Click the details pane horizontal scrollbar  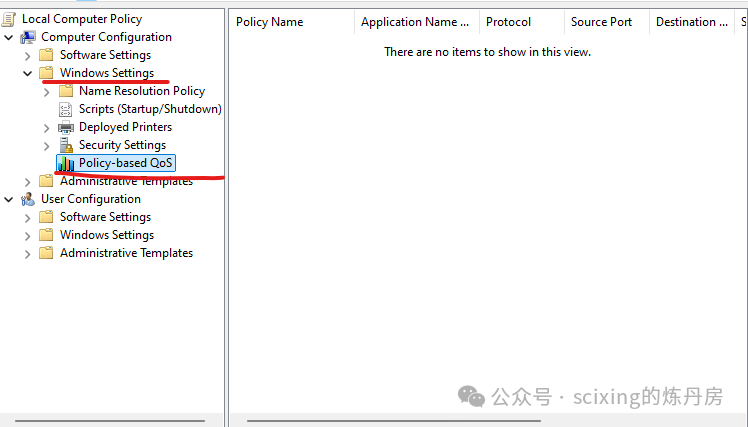click(x=394, y=421)
